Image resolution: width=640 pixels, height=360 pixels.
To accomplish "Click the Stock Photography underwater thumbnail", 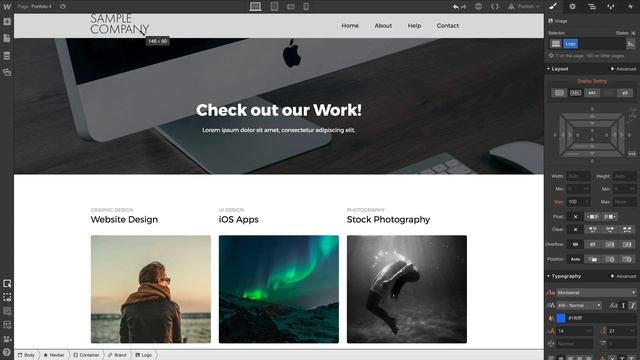I will tap(407, 289).
